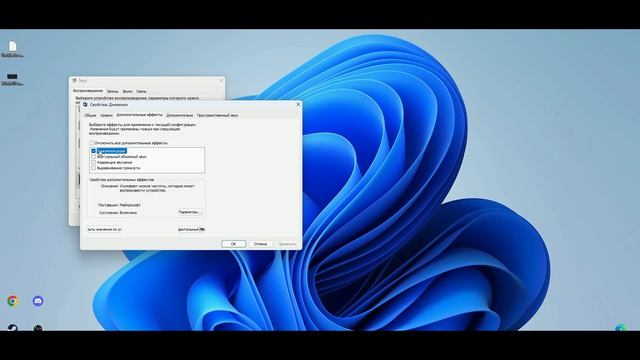Viewport: 640px width, 360px height.
Task: Select the Steam shortcut on the desktop
Action: pos(13,328)
